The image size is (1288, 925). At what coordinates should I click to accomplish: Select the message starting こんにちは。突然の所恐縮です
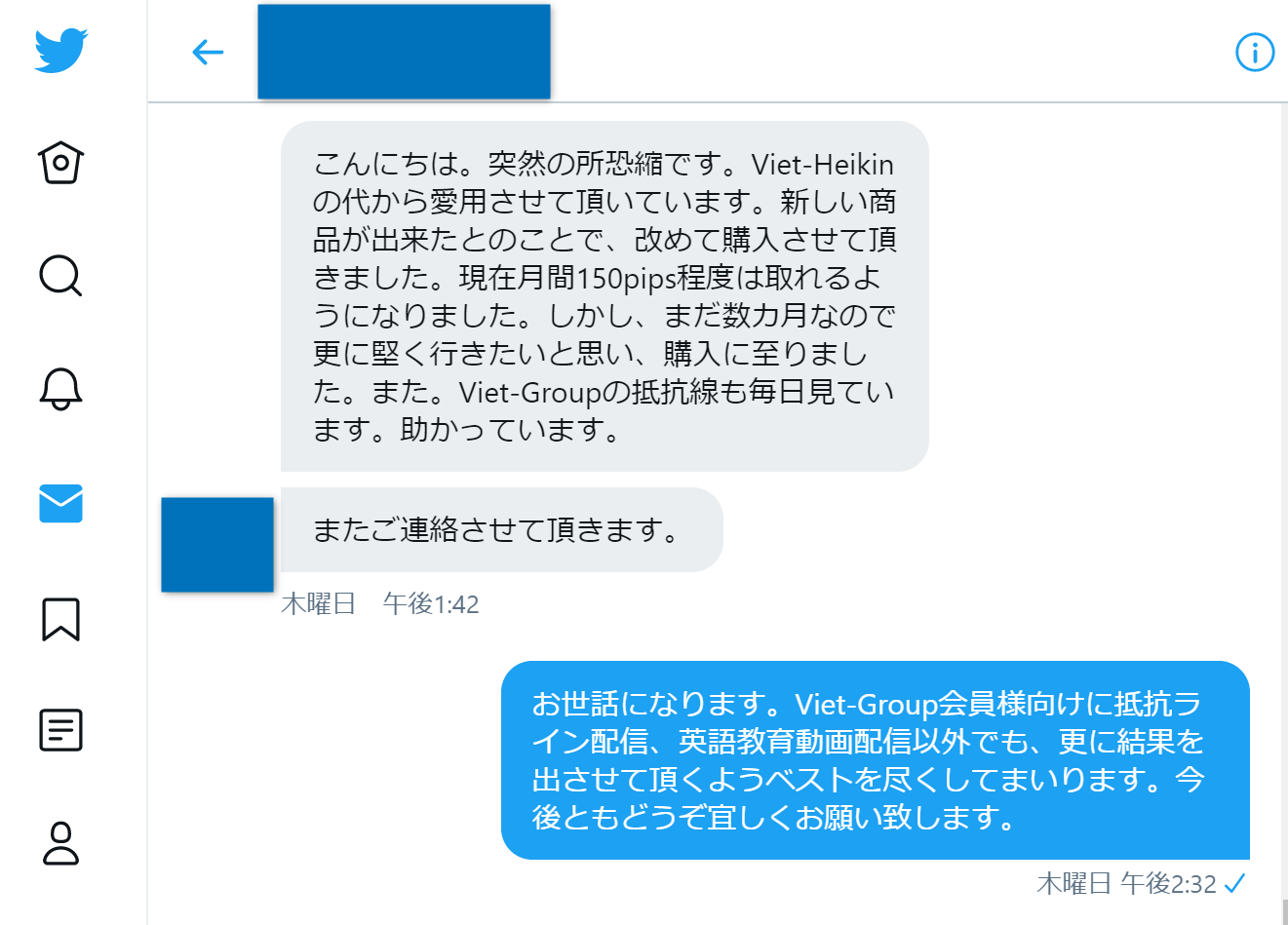pos(605,296)
